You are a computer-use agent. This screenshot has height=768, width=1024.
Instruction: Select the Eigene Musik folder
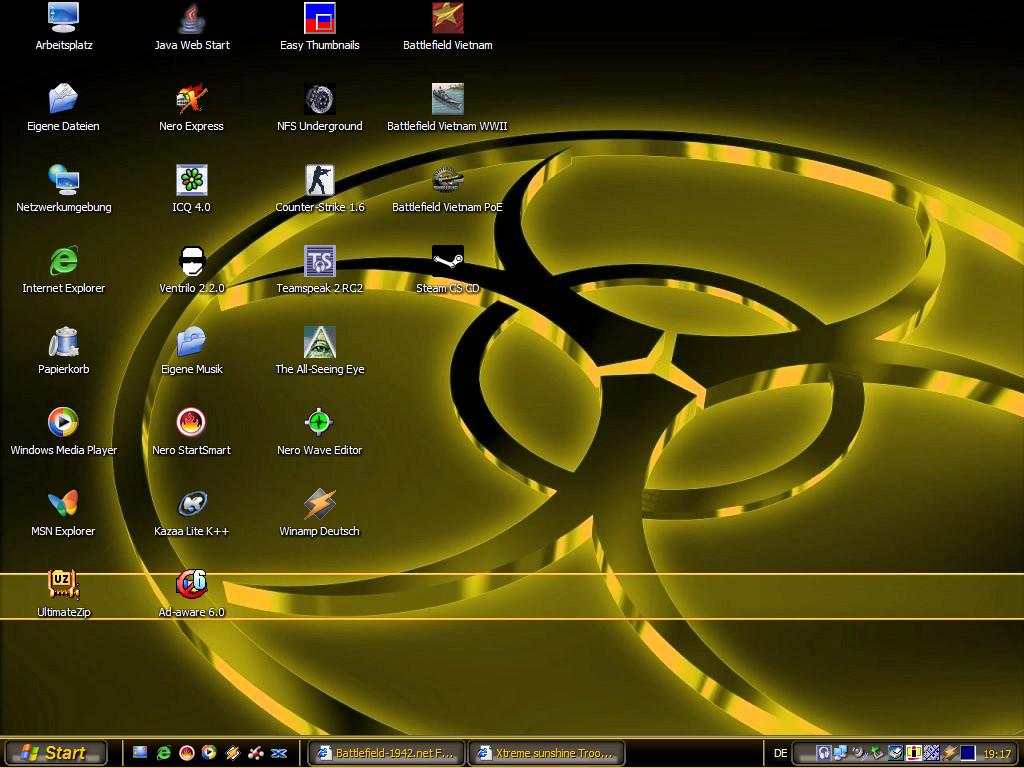[x=191, y=351]
